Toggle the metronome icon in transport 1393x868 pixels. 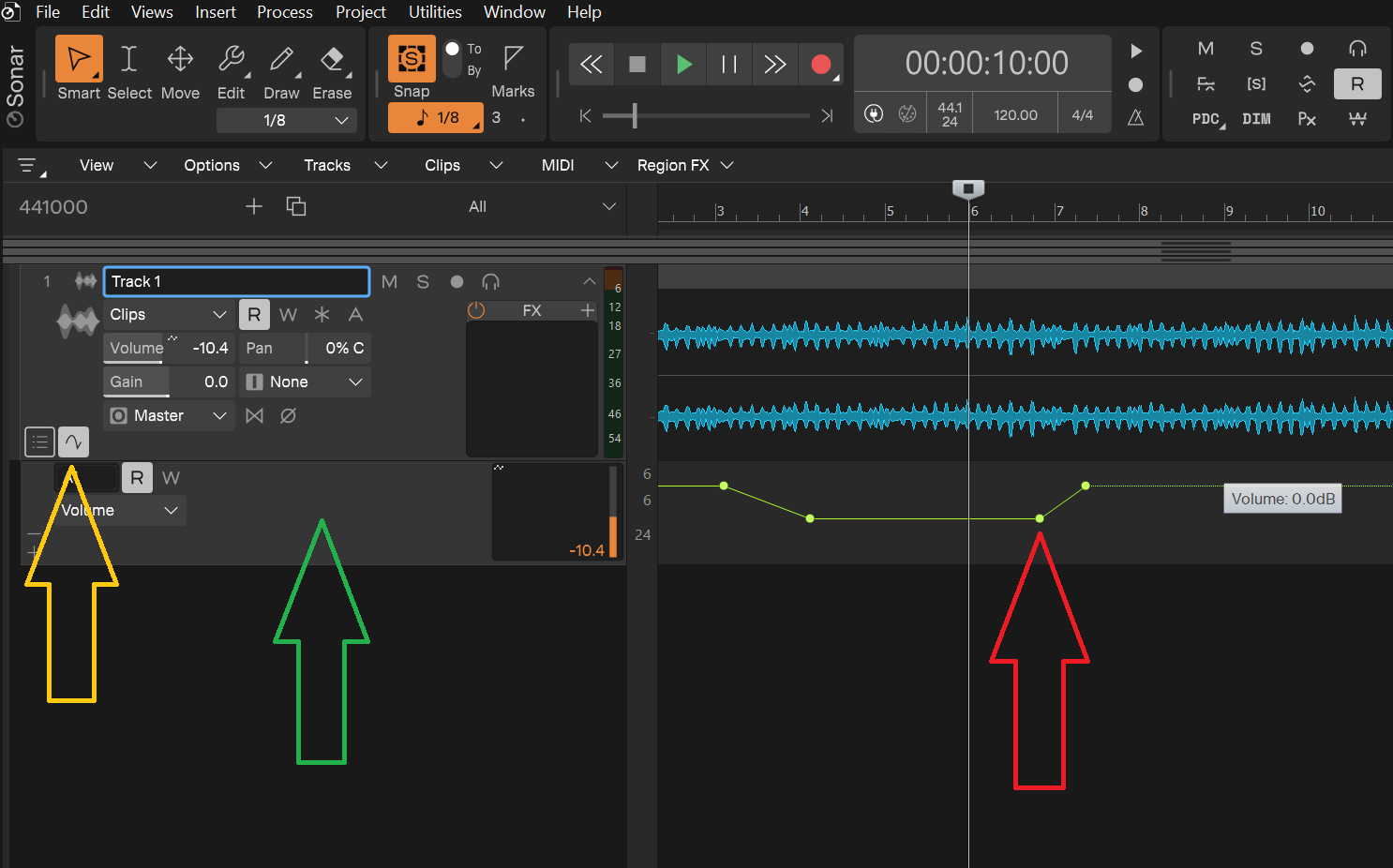(x=1135, y=117)
